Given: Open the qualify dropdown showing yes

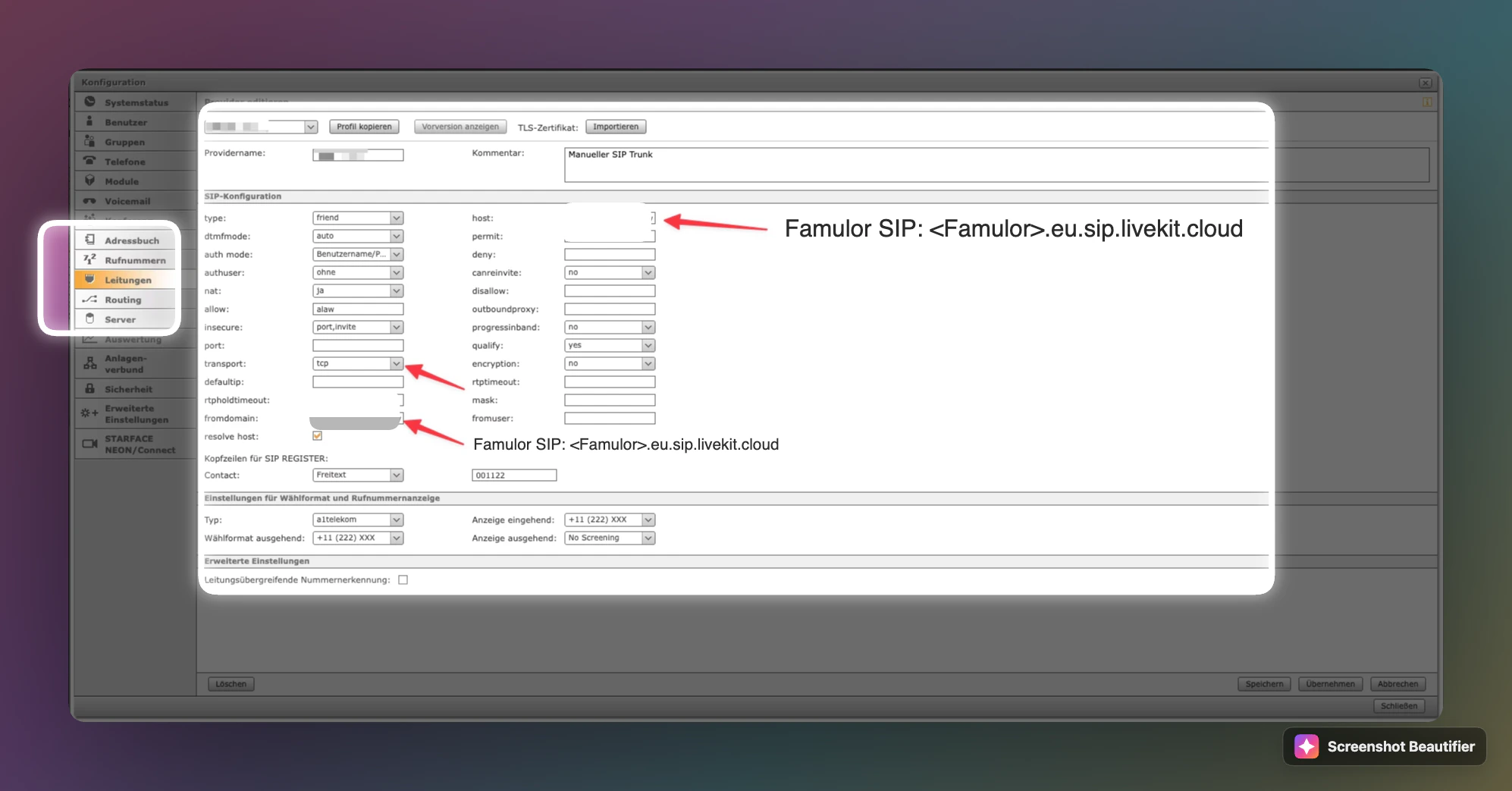Looking at the screenshot, I should [x=610, y=345].
